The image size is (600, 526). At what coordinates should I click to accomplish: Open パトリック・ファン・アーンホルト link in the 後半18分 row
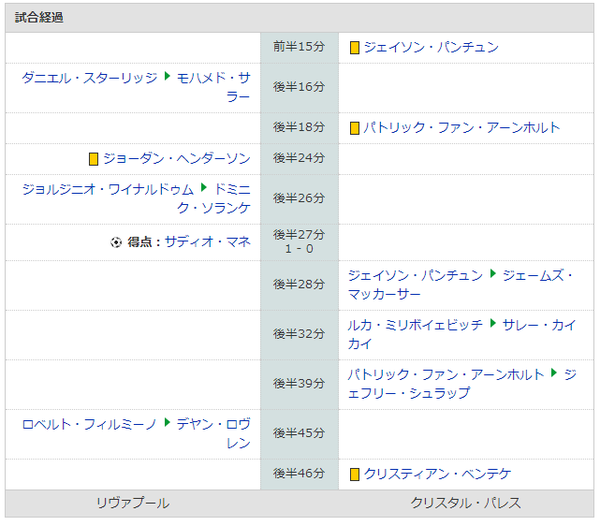click(461, 128)
